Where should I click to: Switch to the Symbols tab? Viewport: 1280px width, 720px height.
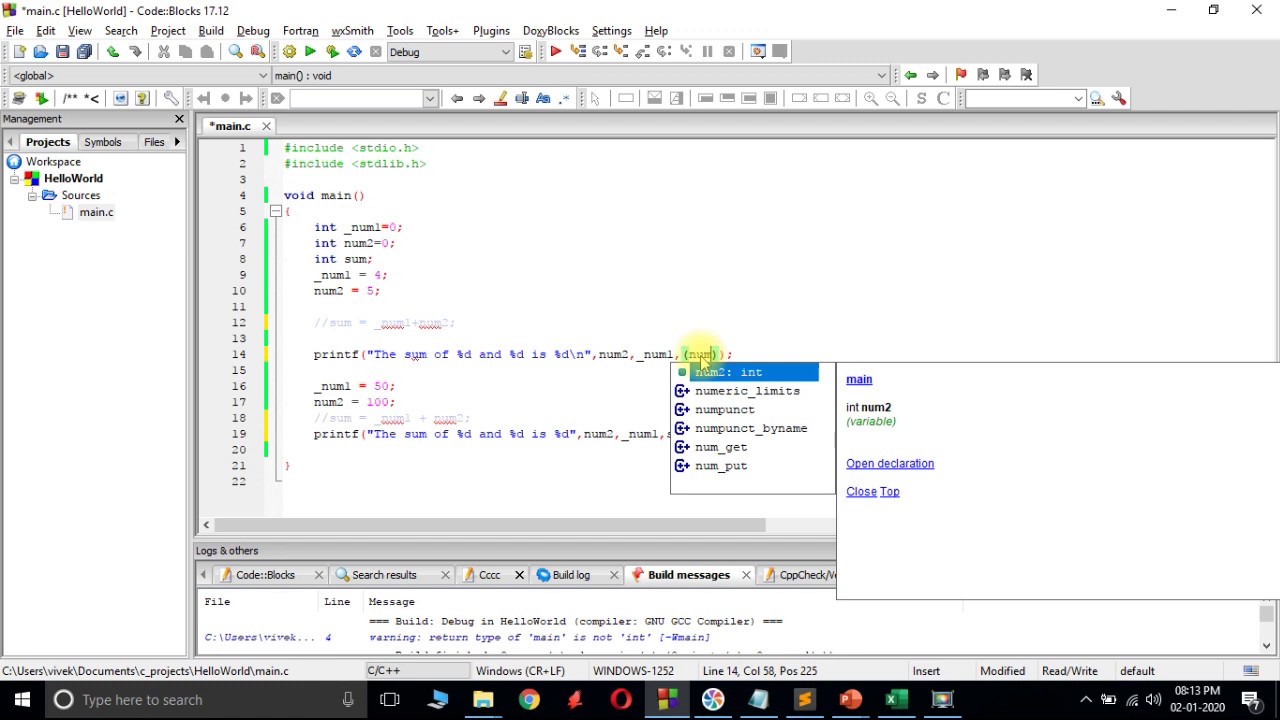pyautogui.click(x=103, y=142)
